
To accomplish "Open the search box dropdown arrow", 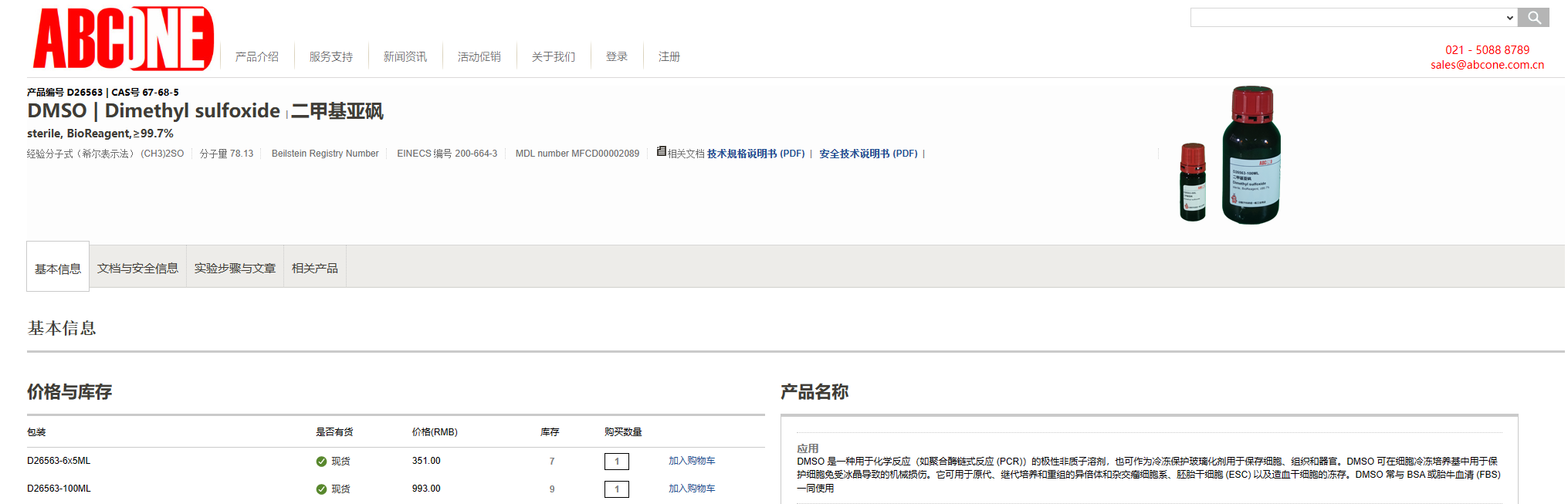I will tap(1509, 18).
